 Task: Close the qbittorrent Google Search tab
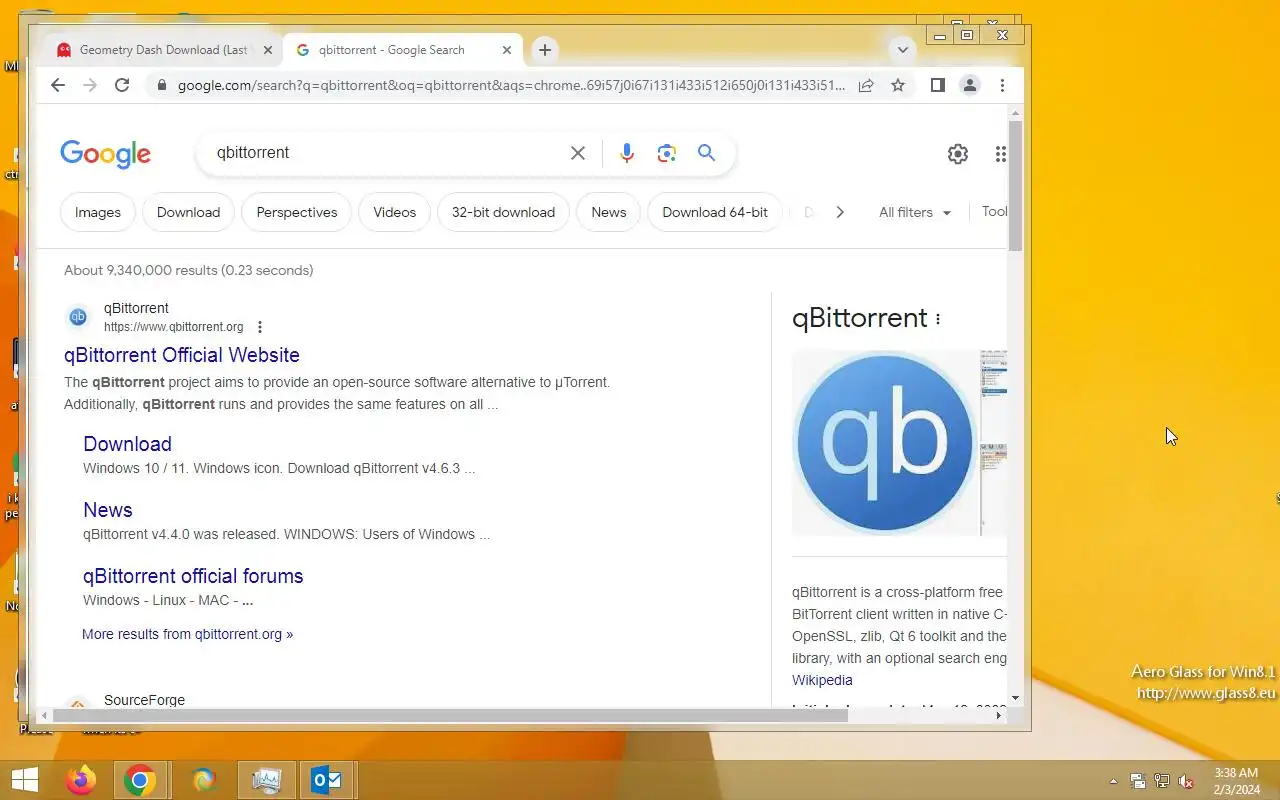507,50
